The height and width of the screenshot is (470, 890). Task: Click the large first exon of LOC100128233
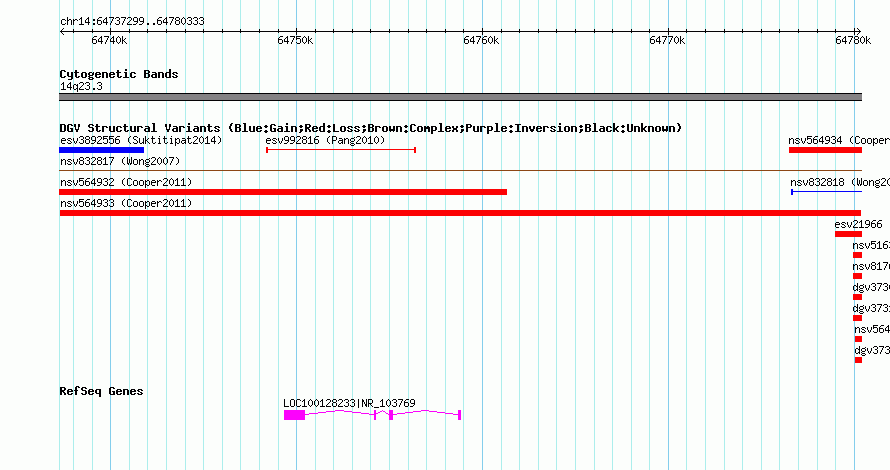coord(295,415)
